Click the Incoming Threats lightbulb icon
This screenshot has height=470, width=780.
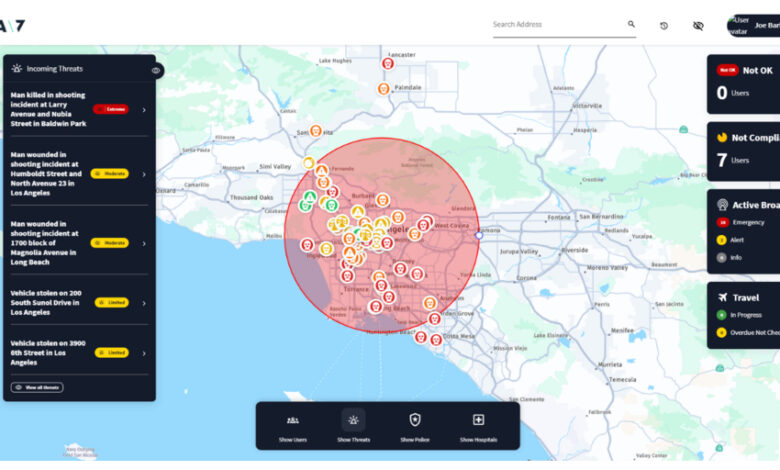(17, 69)
